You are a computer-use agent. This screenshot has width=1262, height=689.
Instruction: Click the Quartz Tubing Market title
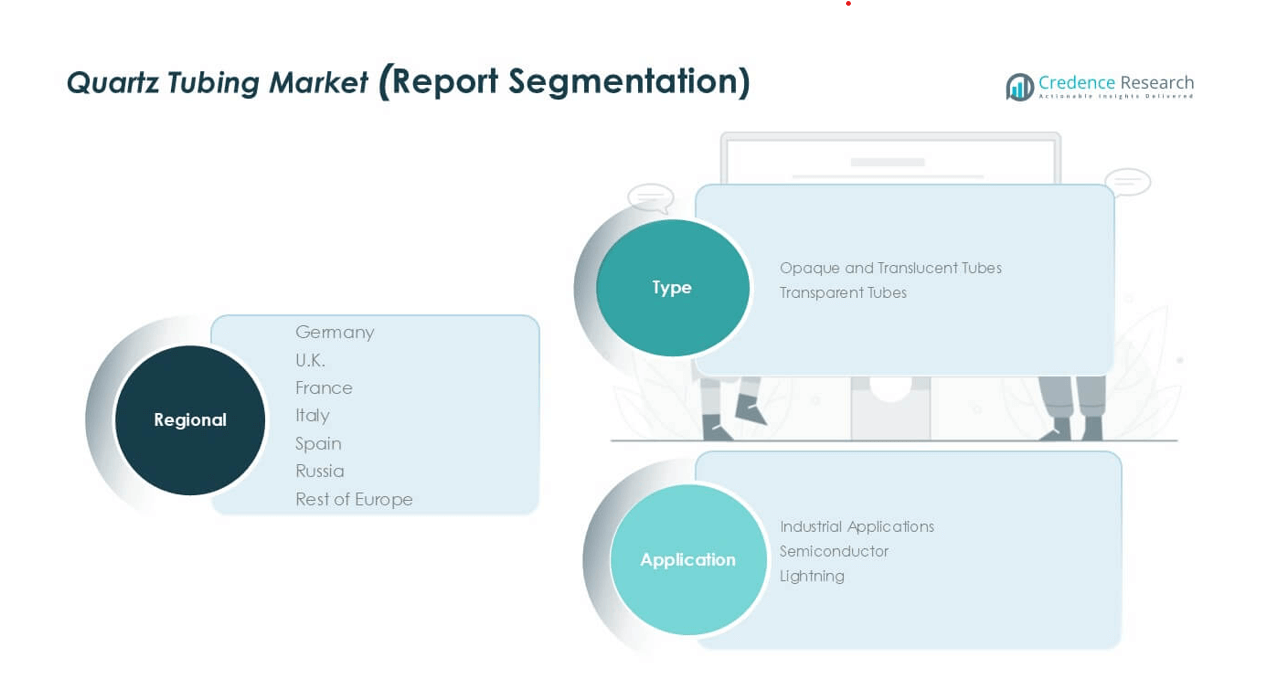[x=217, y=82]
